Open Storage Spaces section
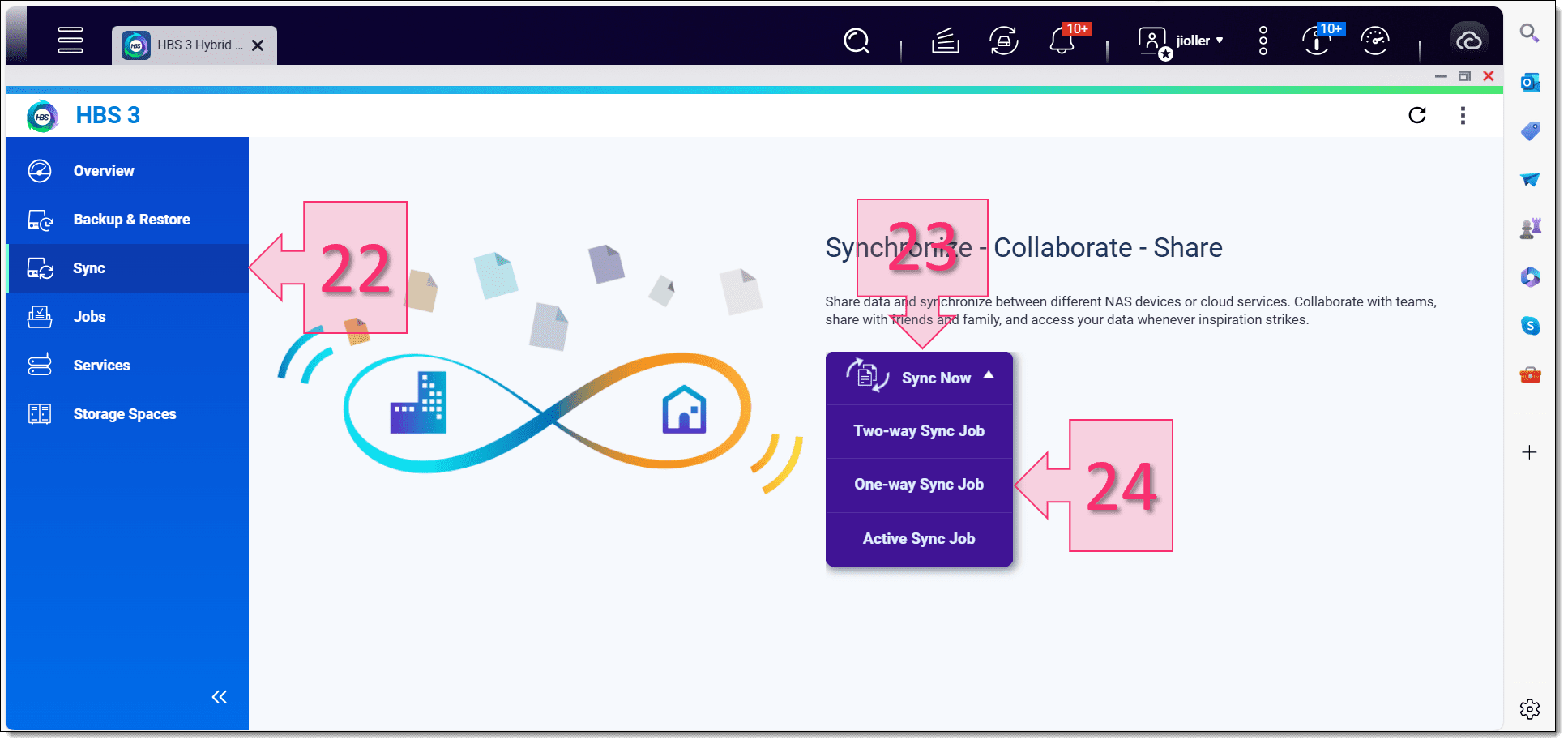The image size is (1568, 744). click(127, 414)
